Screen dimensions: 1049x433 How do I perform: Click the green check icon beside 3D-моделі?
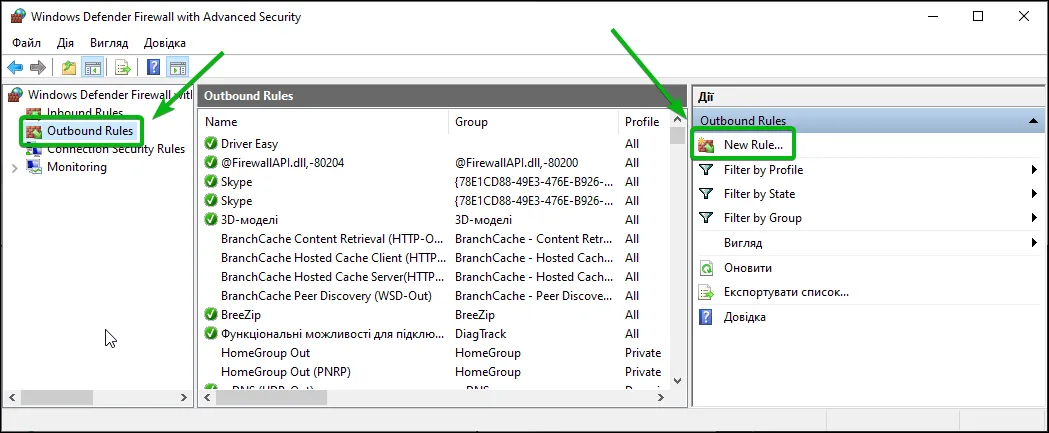(x=211, y=220)
